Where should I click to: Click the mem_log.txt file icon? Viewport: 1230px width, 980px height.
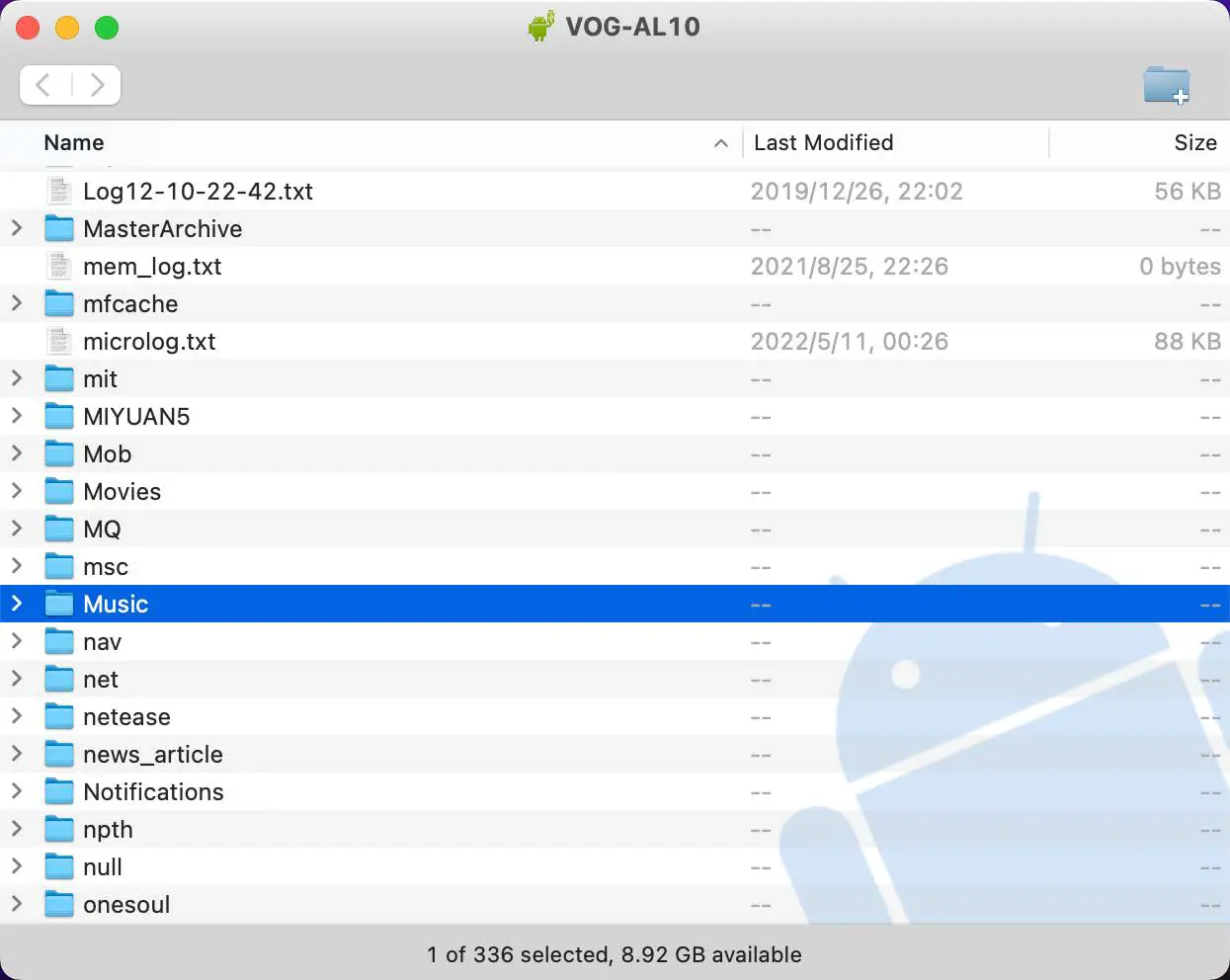click(59, 266)
